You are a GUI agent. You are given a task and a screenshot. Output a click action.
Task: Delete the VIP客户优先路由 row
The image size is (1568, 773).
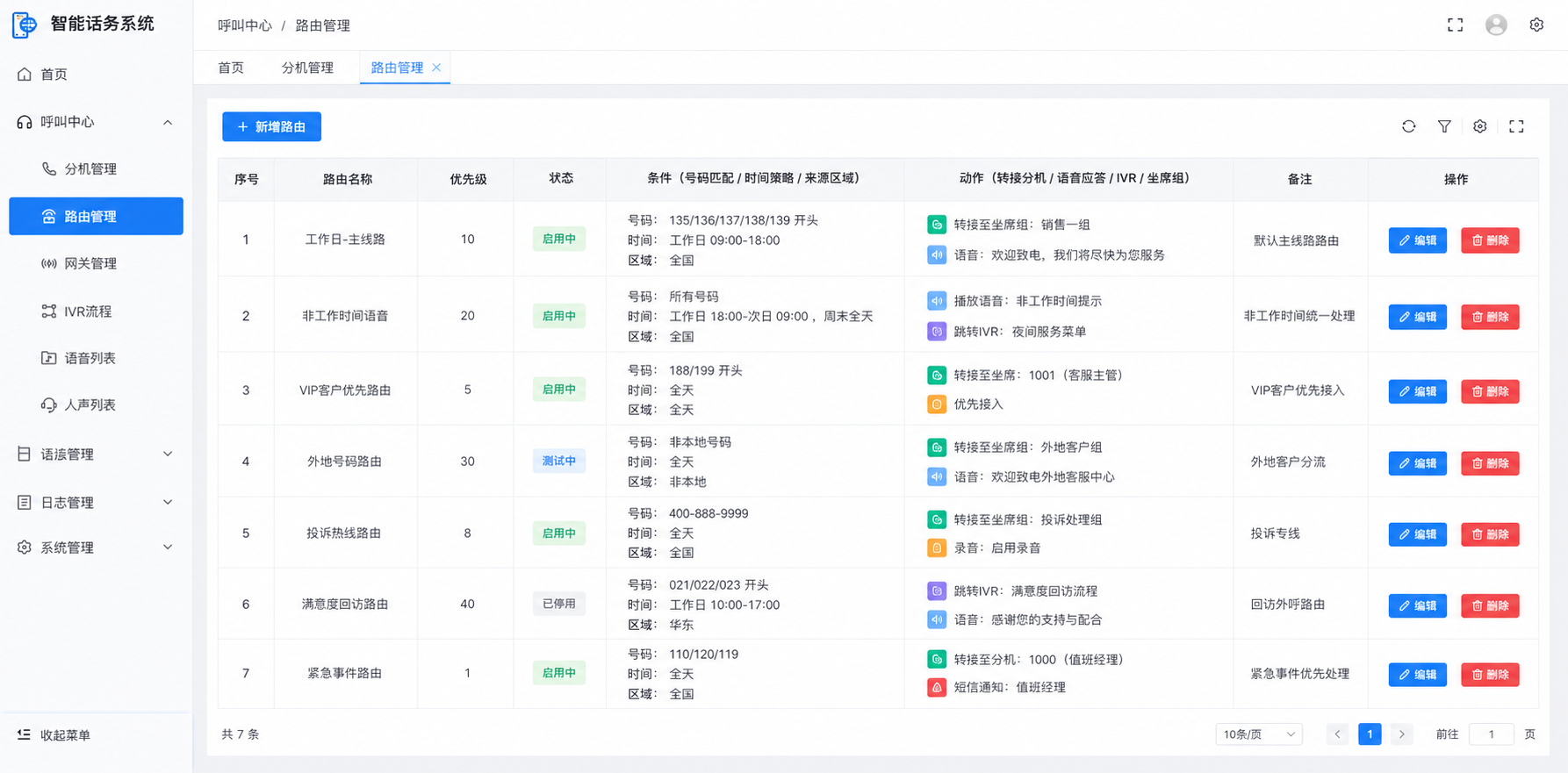[1490, 391]
